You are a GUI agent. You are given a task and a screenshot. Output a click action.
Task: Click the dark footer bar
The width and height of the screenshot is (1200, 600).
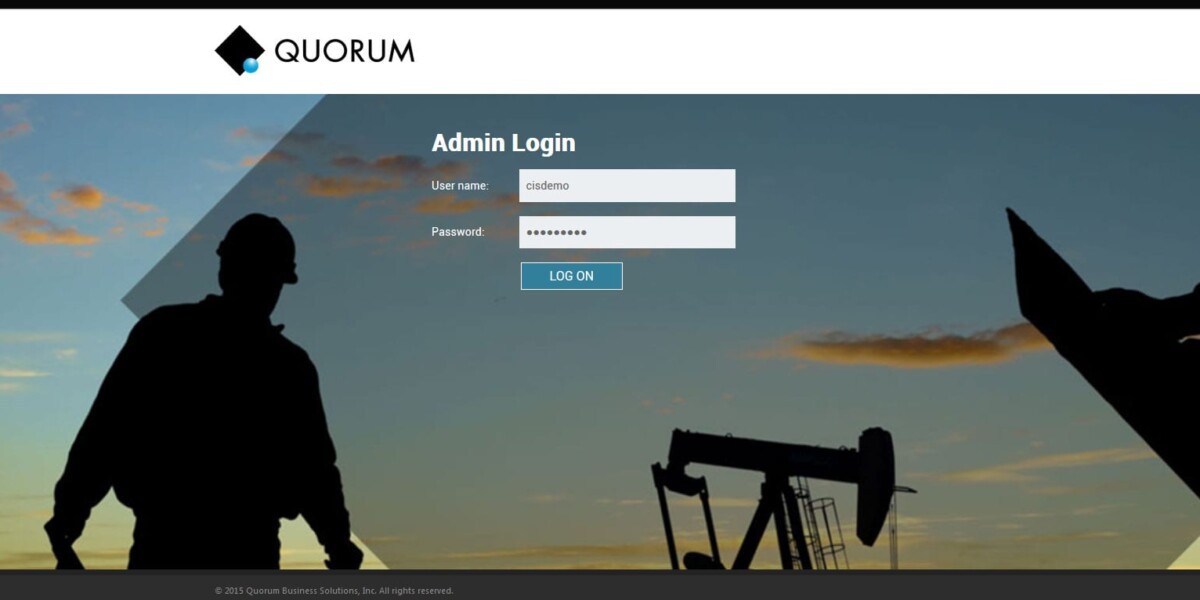600,585
